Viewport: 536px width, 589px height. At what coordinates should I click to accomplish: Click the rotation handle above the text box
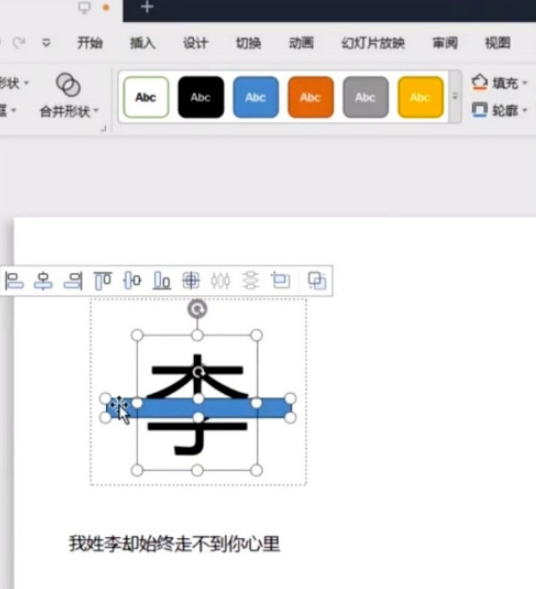coord(197,309)
